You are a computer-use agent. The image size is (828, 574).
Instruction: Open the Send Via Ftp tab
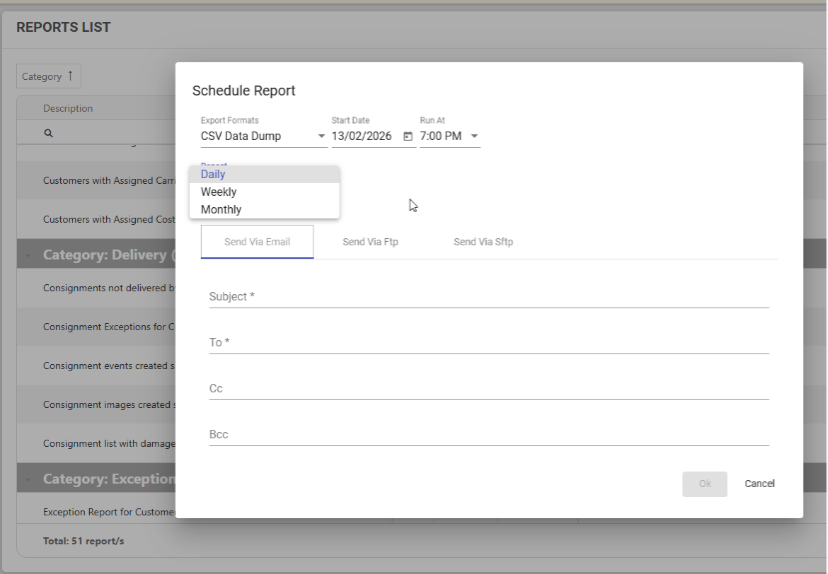click(370, 242)
